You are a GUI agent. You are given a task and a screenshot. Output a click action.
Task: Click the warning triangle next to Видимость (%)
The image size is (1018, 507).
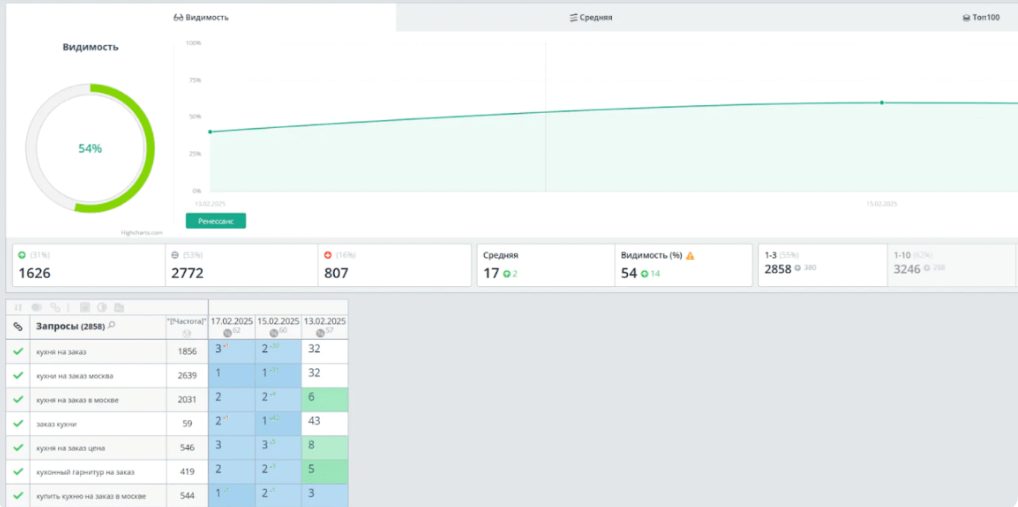690,256
